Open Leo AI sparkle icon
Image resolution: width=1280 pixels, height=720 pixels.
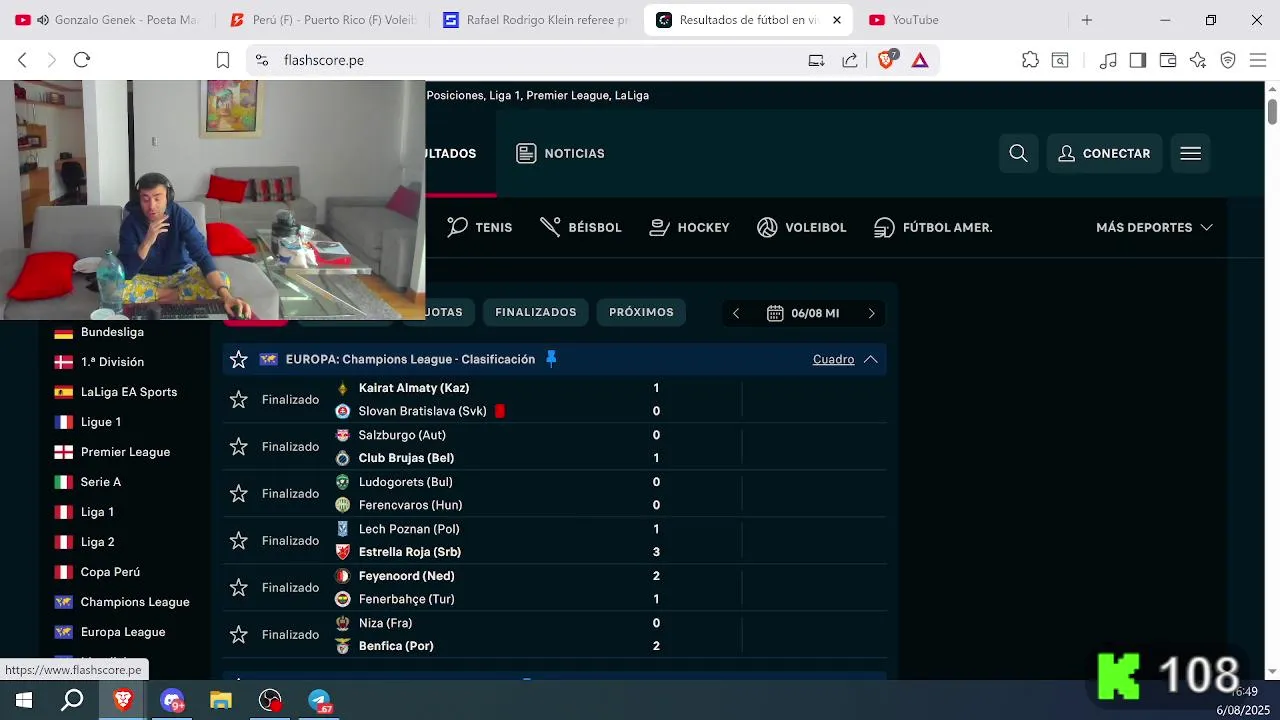(x=1198, y=60)
